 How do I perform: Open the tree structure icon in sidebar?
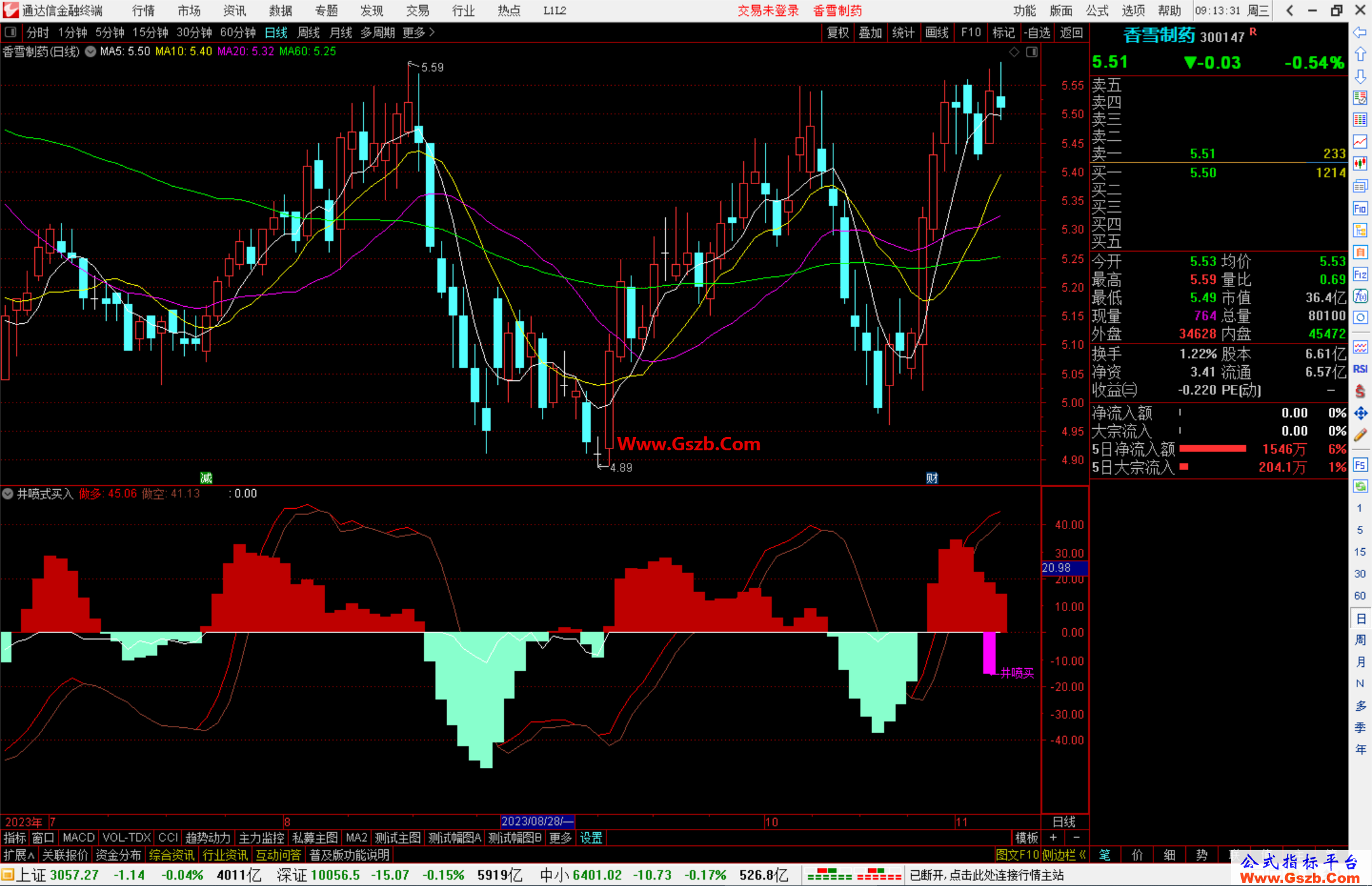tap(1360, 230)
